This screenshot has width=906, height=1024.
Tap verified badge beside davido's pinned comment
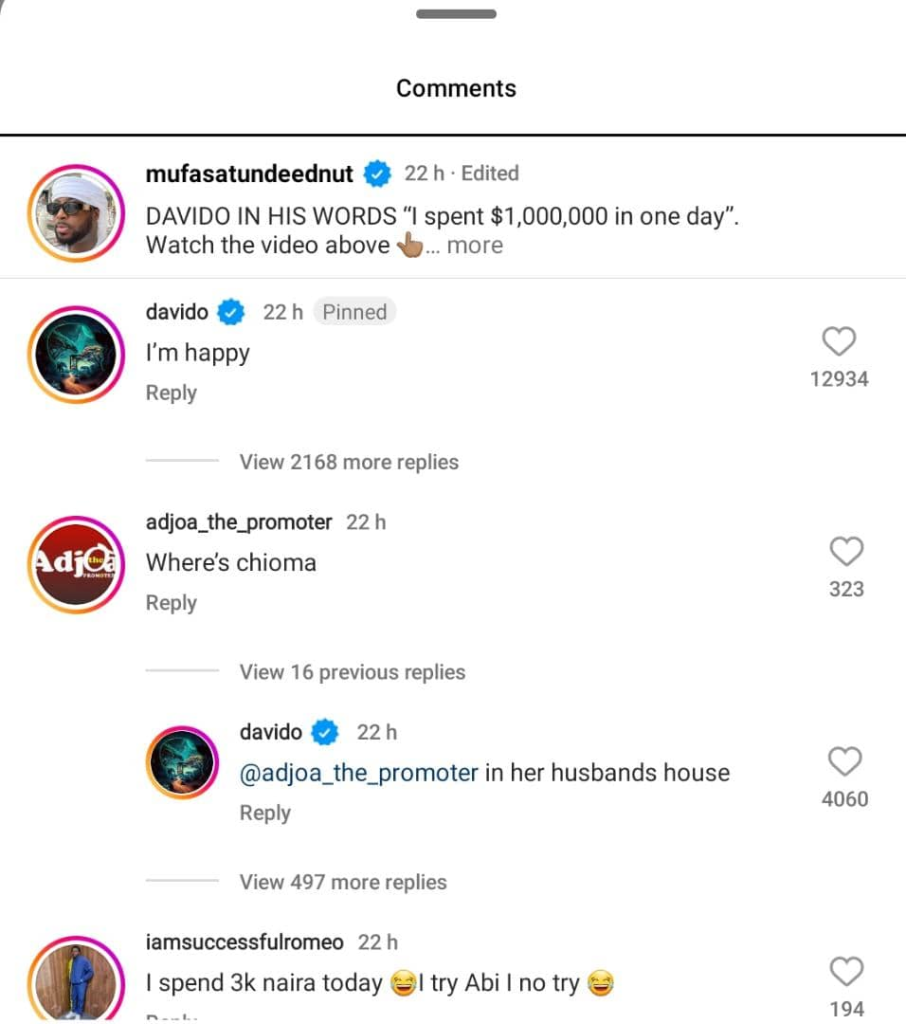click(x=231, y=312)
